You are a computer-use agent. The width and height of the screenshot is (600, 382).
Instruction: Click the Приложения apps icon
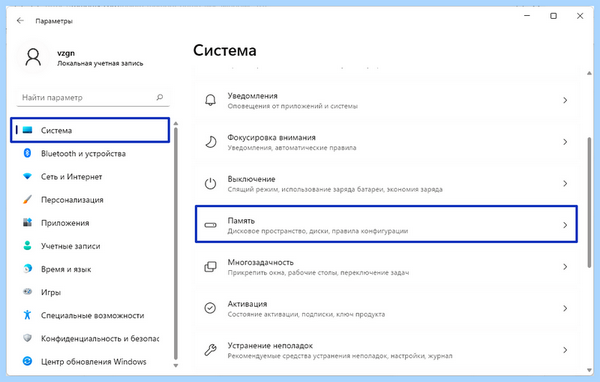(x=27, y=222)
